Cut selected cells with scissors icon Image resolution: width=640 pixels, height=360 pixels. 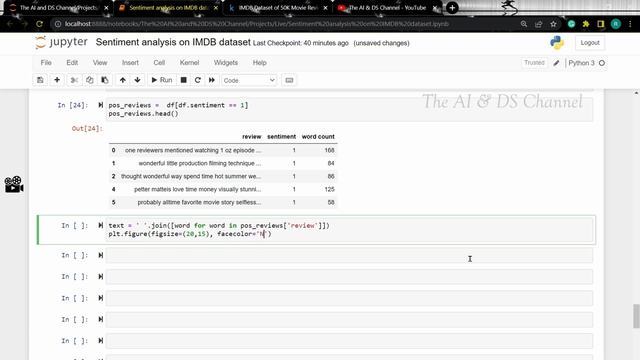[74, 80]
